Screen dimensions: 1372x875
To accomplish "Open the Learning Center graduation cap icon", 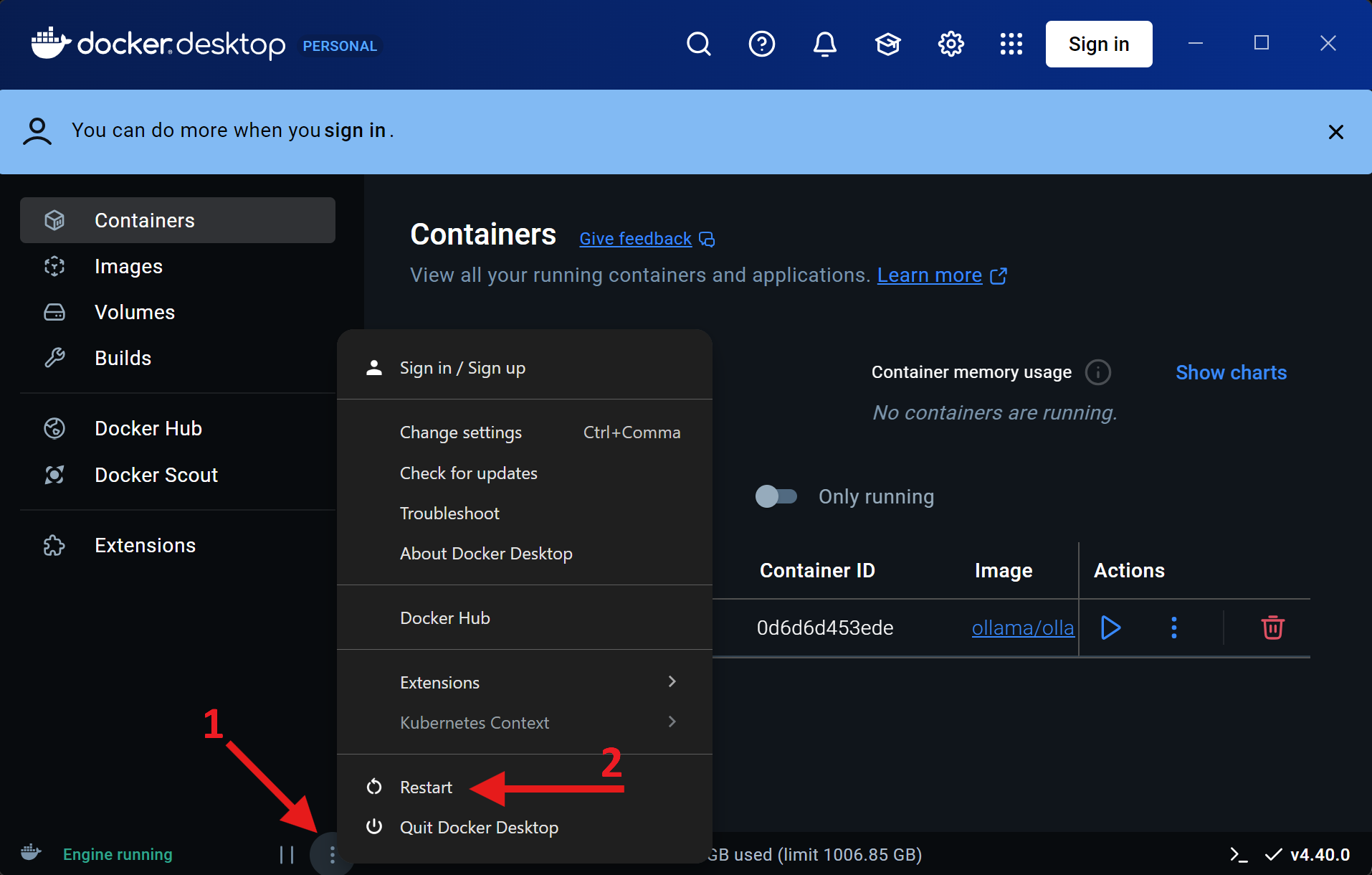I will (887, 44).
